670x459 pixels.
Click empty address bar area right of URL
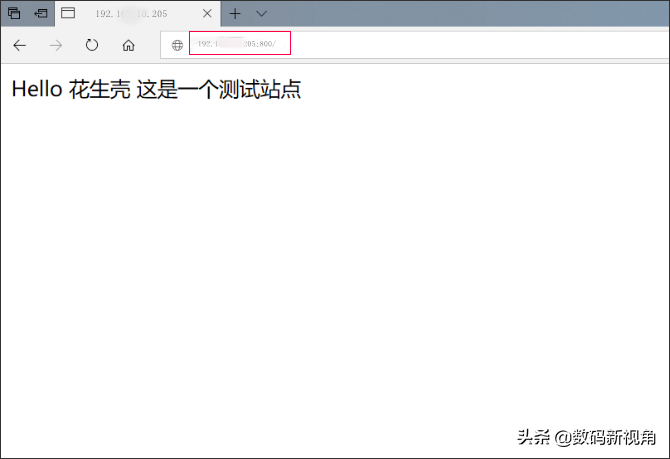click(470, 45)
